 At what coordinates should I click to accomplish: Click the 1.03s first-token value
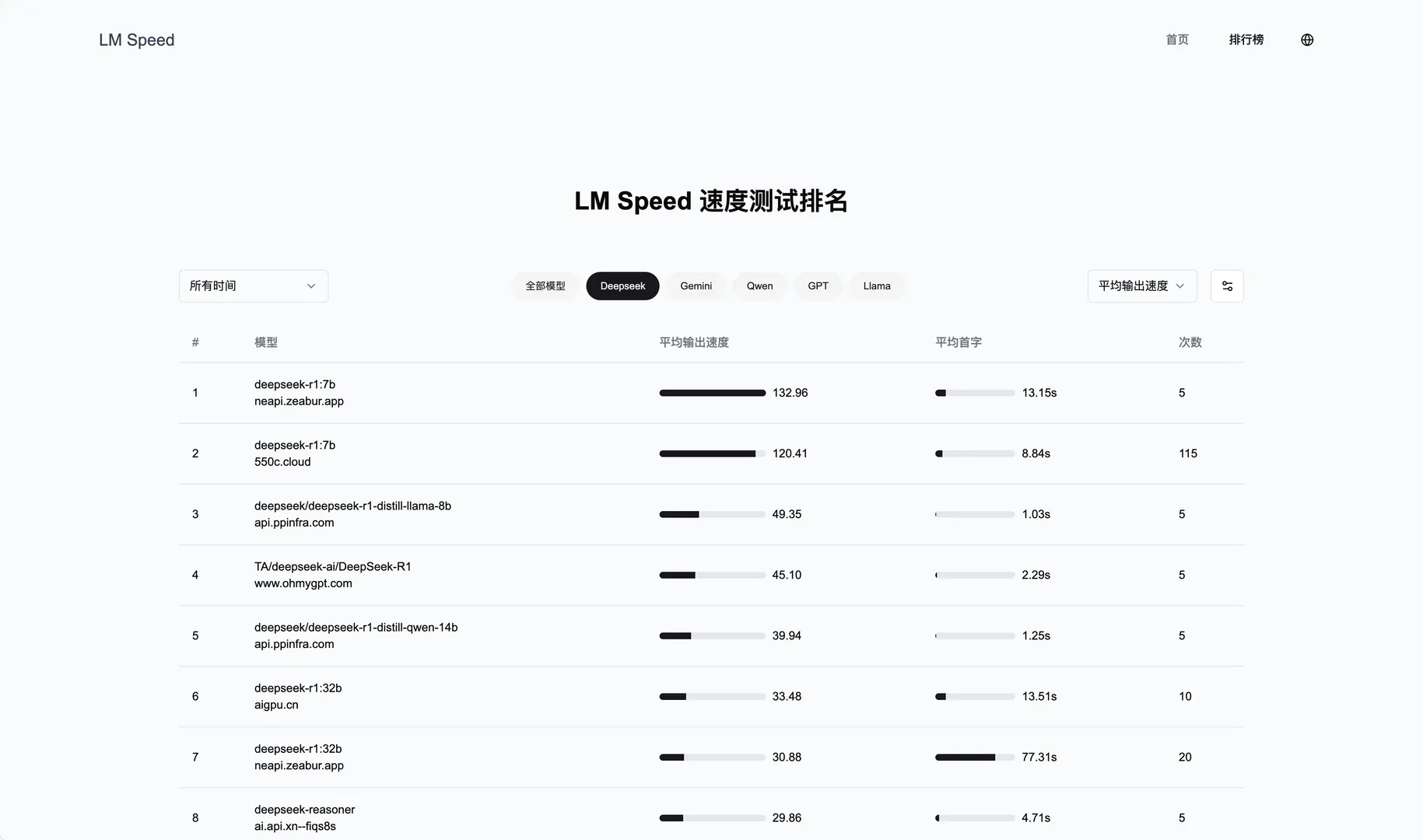click(1036, 514)
